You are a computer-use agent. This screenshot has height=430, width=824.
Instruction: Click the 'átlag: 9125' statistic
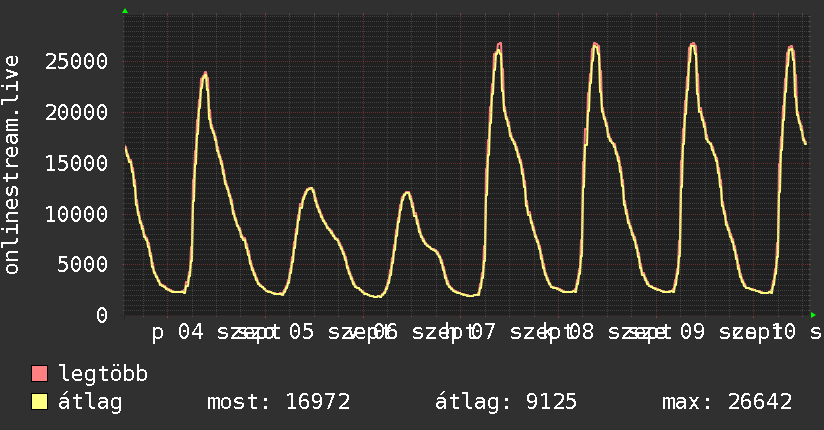pyautogui.click(x=506, y=402)
